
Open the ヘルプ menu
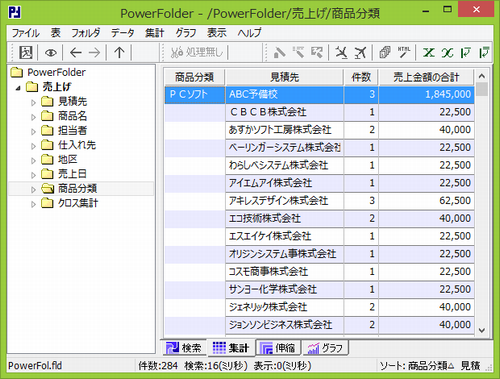tap(249, 33)
